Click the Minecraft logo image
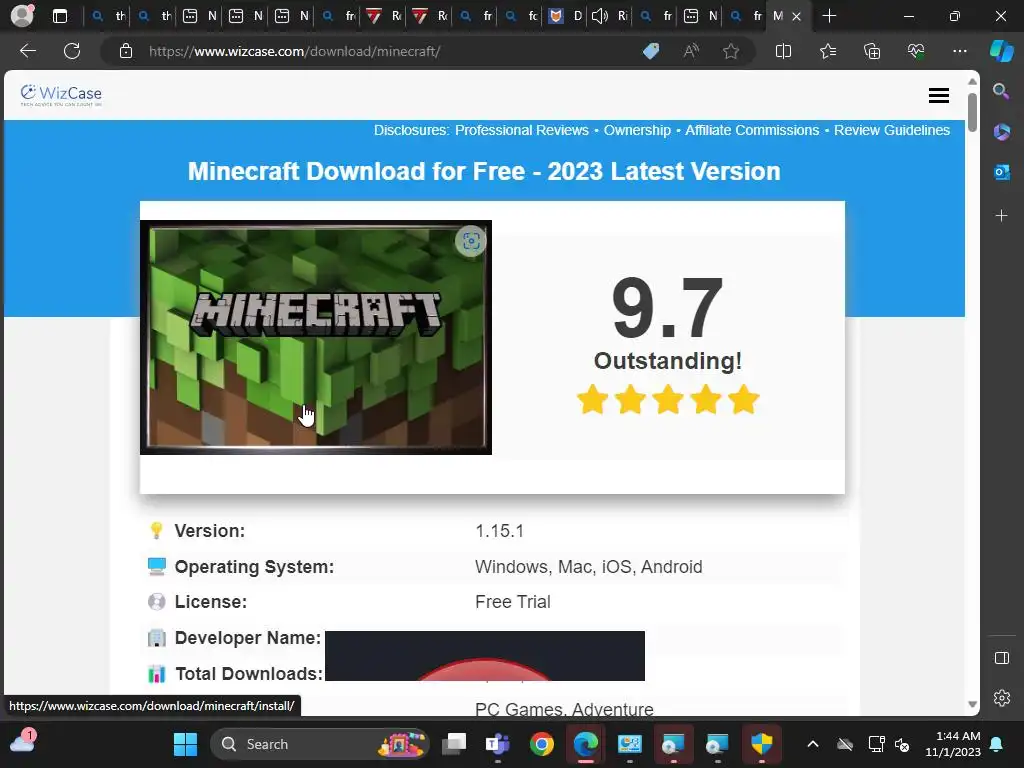This screenshot has height=768, width=1024. tap(316, 337)
